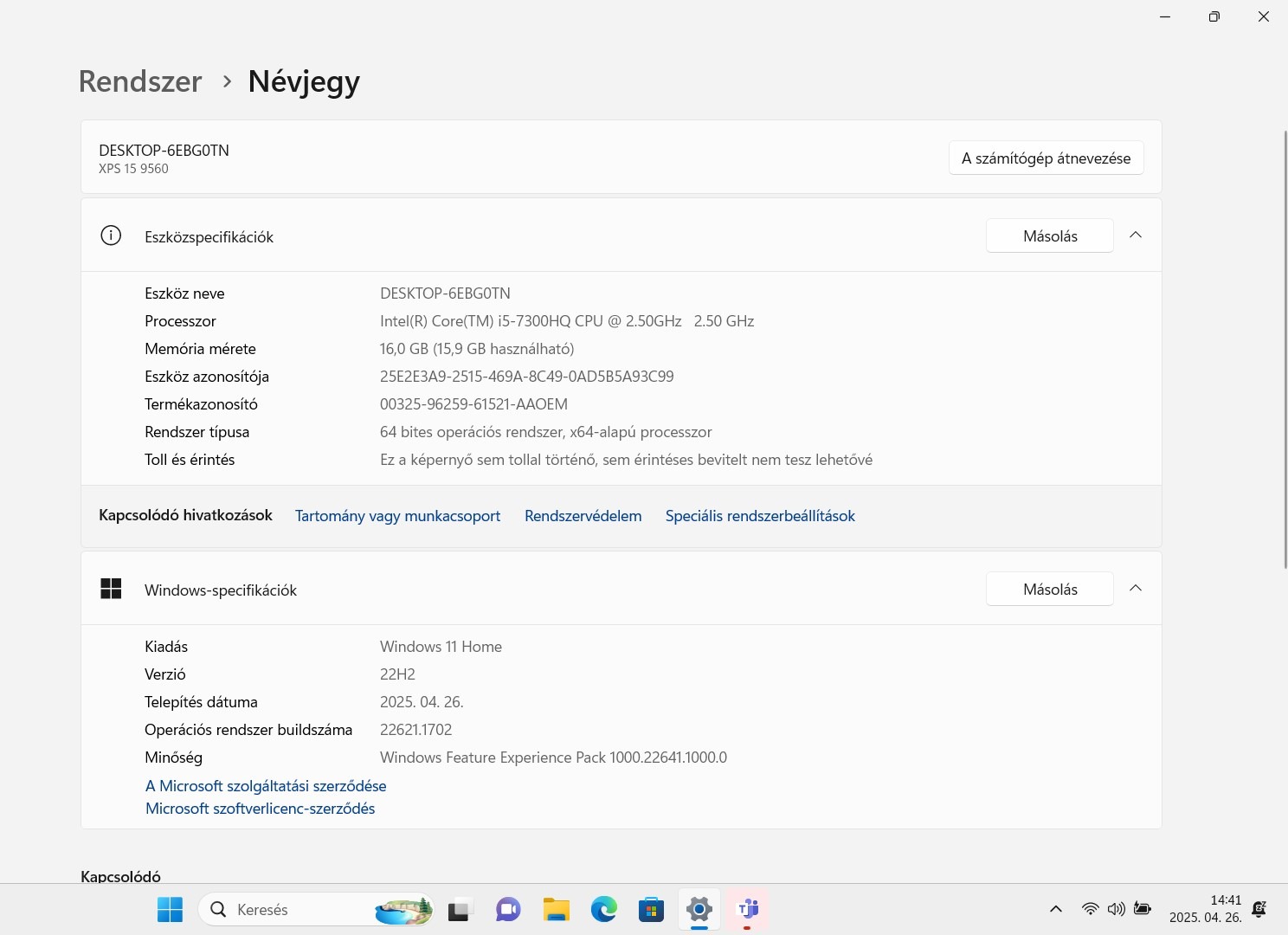Click the Keresés taskbar search box
This screenshot has width=1288, height=935.
click(x=317, y=910)
